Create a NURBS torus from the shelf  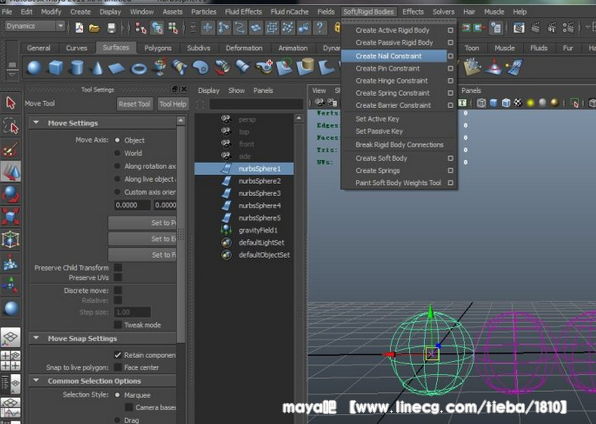[139, 69]
